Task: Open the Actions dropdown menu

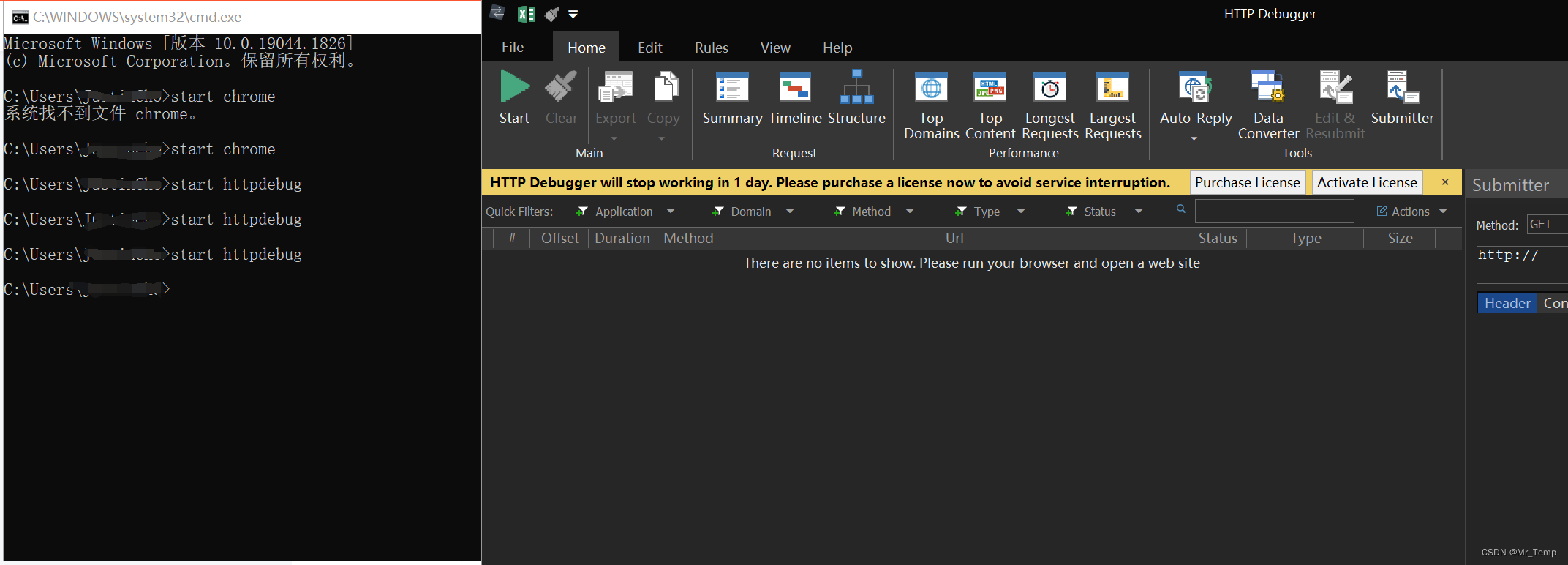Action: [1411, 212]
